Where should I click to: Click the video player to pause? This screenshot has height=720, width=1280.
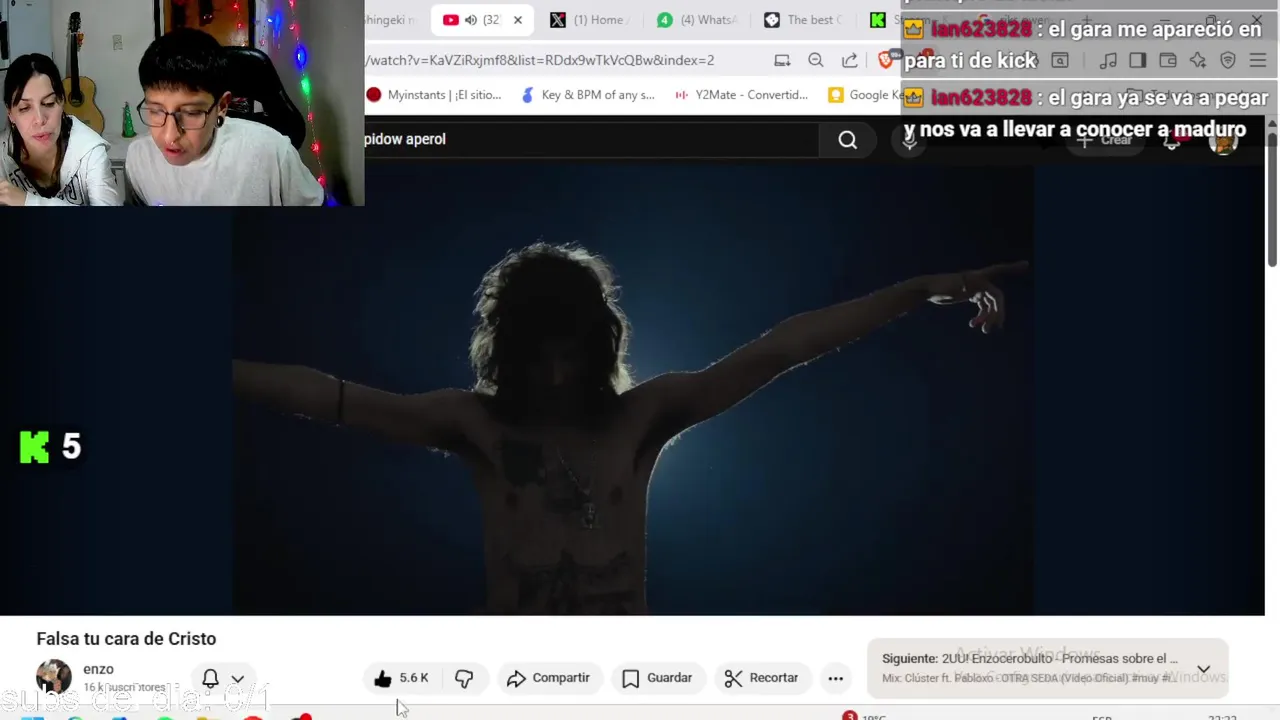[x=632, y=390]
